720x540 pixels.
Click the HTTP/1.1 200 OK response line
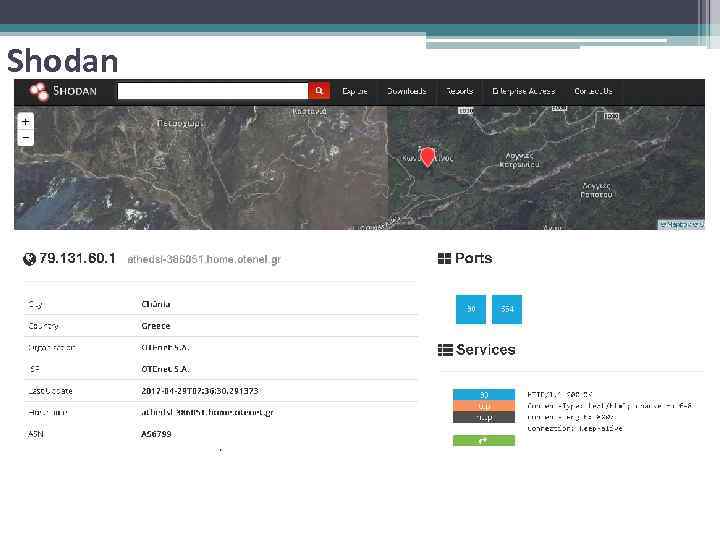tap(560, 394)
